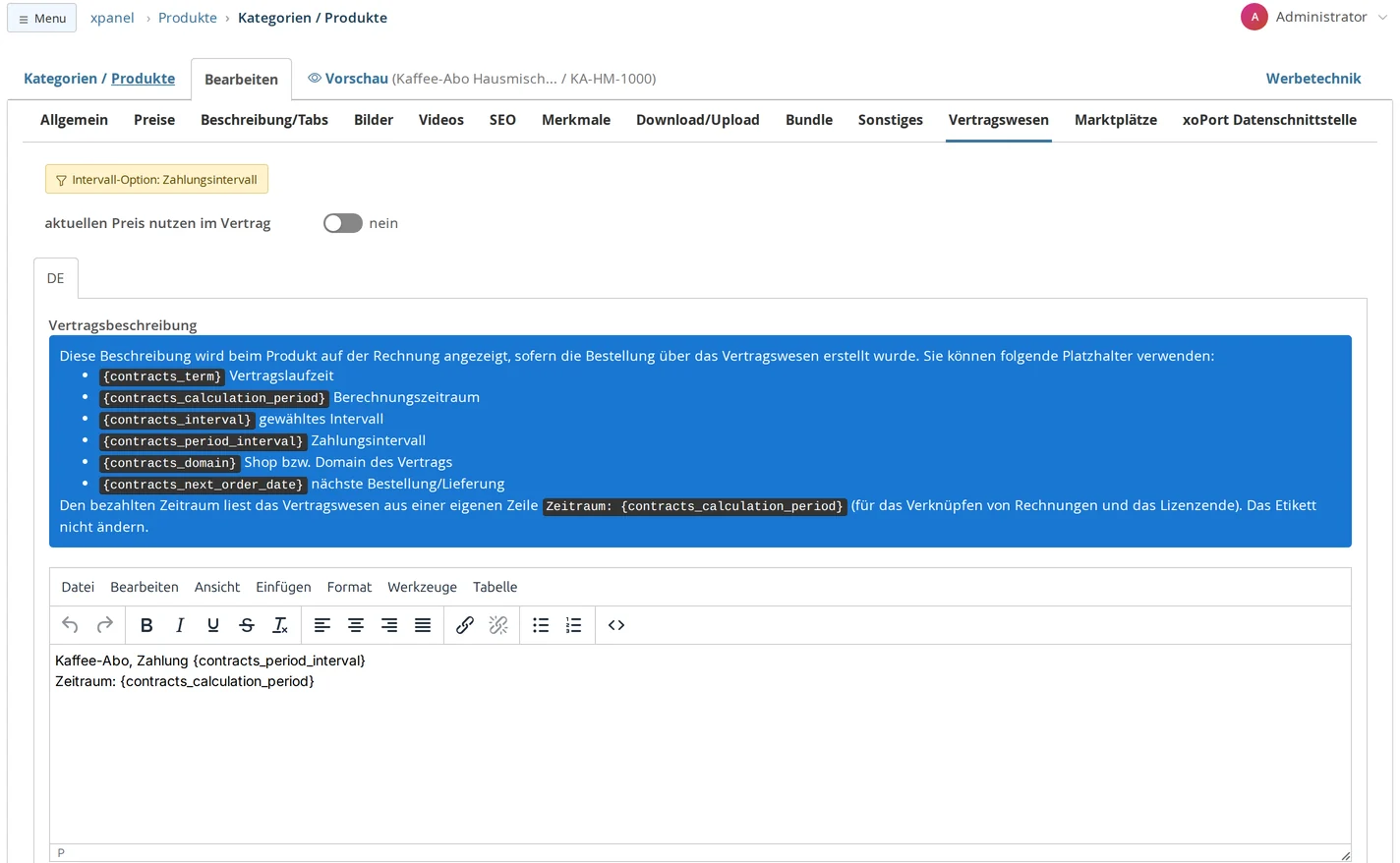1400x863 pixels.
Task: Switch to the Marktplätze tab
Action: (x=1116, y=120)
